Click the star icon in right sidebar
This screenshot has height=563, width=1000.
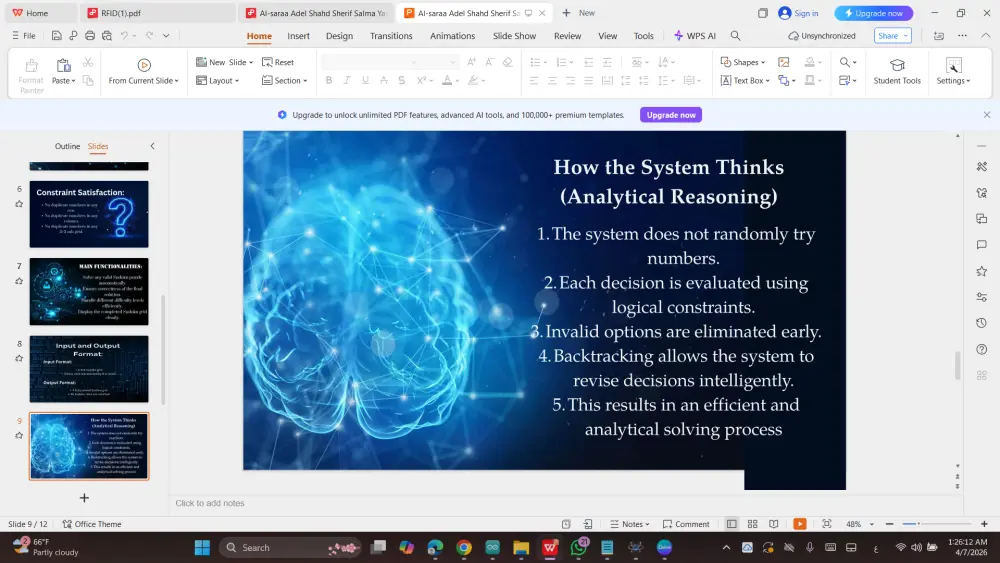(x=982, y=271)
